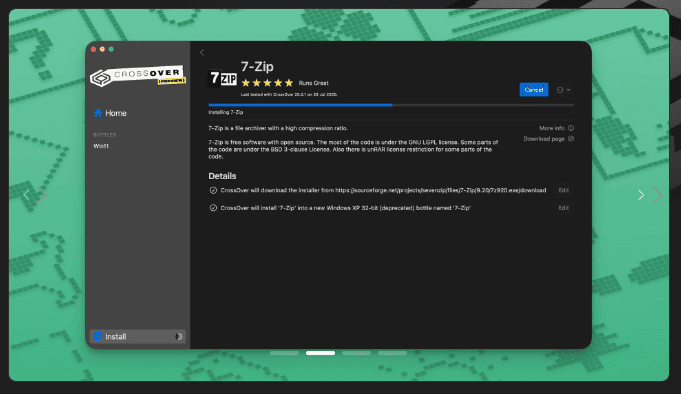
Task: Click the "Details" heading
Action: coord(222,176)
